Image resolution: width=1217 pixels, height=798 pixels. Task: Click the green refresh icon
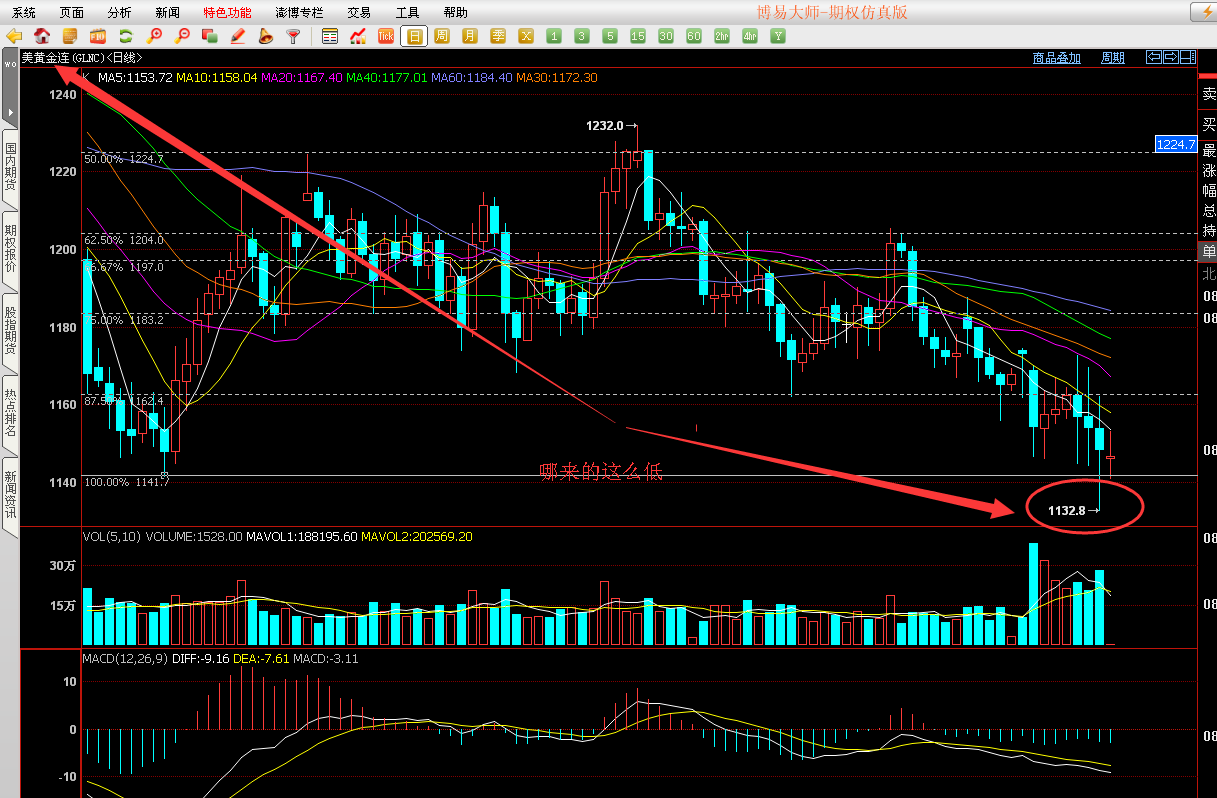click(126, 36)
